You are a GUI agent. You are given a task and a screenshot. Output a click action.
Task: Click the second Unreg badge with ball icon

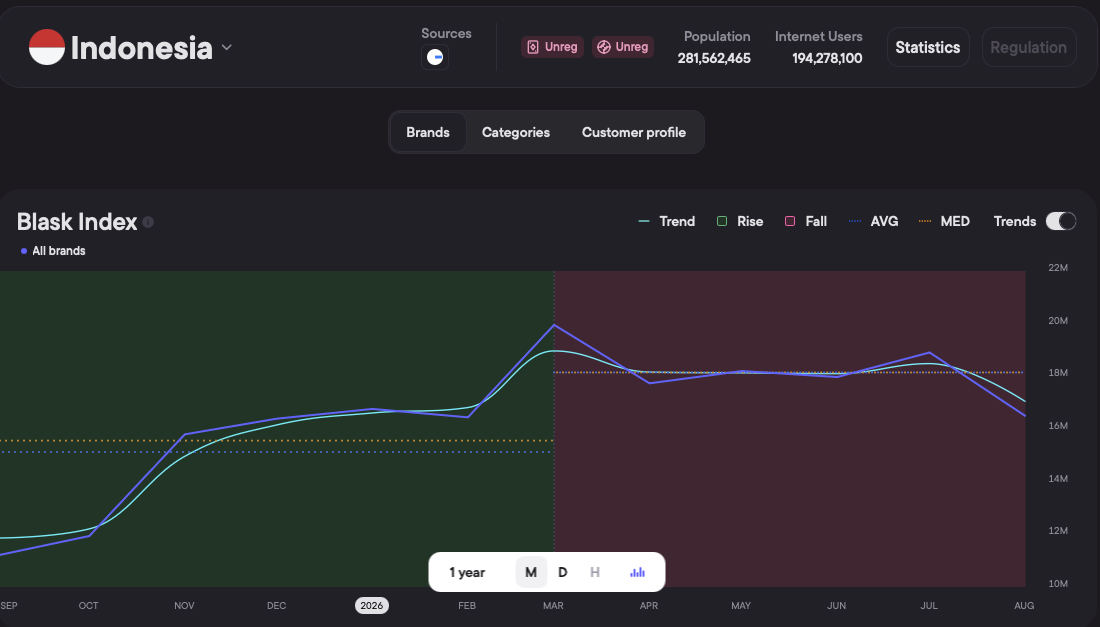[x=623, y=47]
